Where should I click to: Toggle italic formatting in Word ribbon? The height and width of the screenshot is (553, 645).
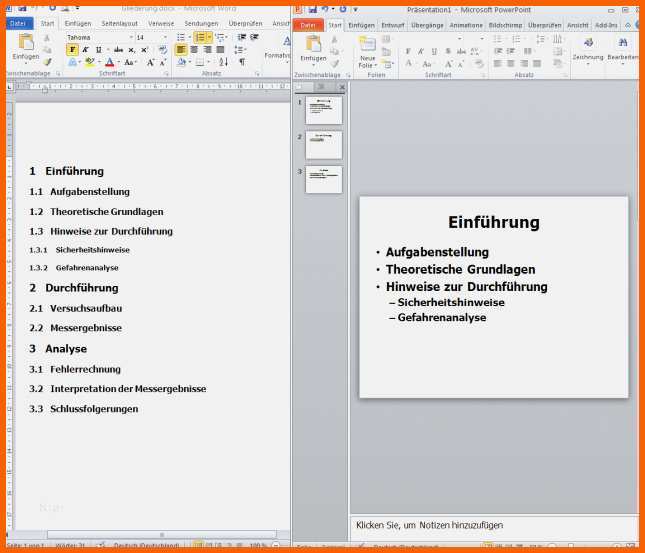point(86,49)
